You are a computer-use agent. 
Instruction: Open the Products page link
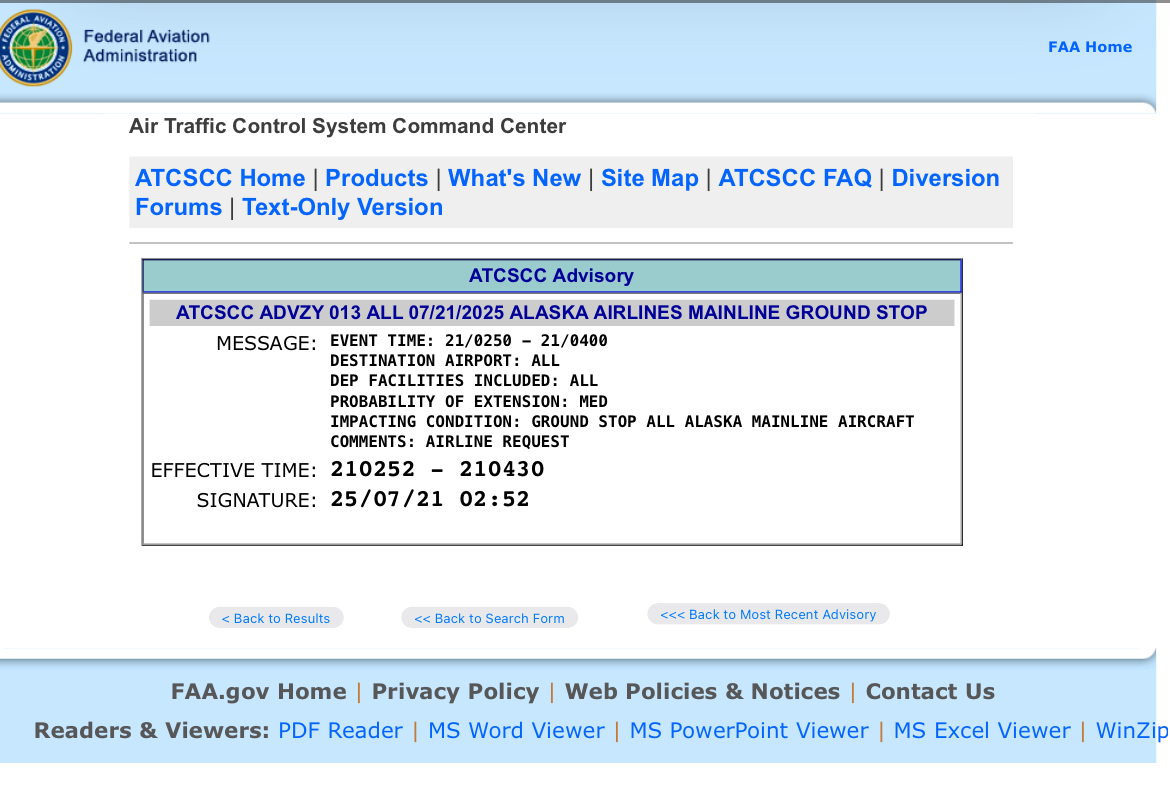point(376,178)
